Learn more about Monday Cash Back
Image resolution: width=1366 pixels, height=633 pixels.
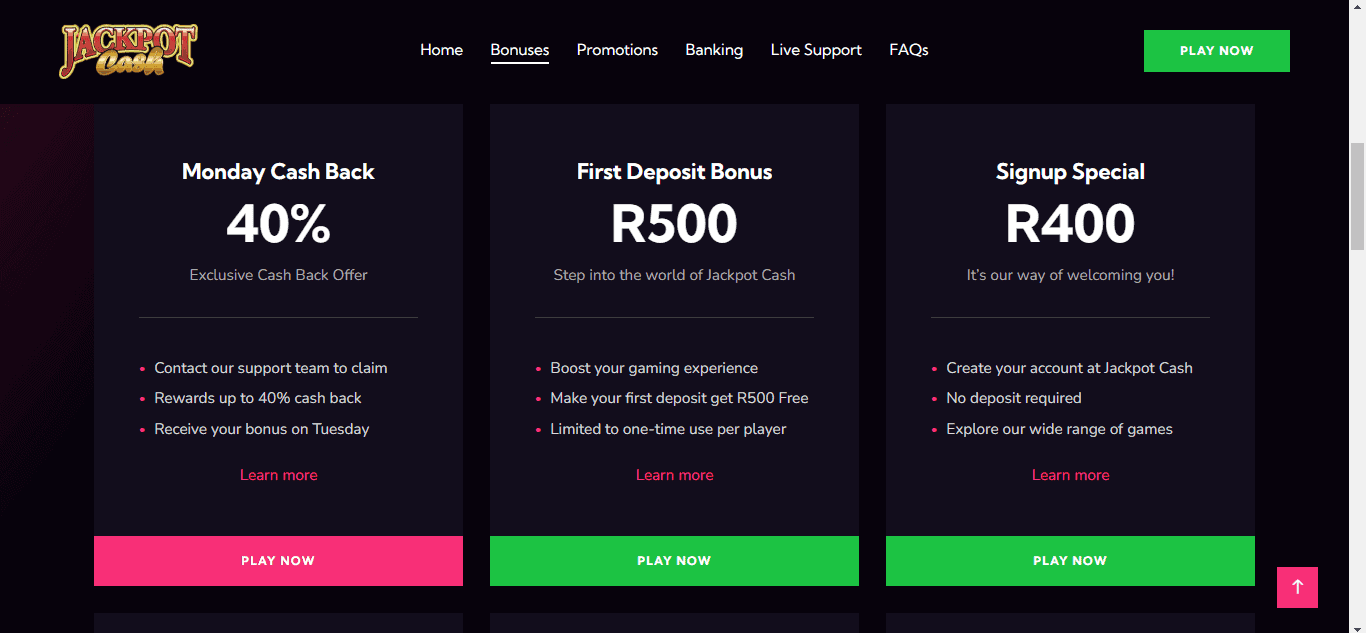coord(278,474)
